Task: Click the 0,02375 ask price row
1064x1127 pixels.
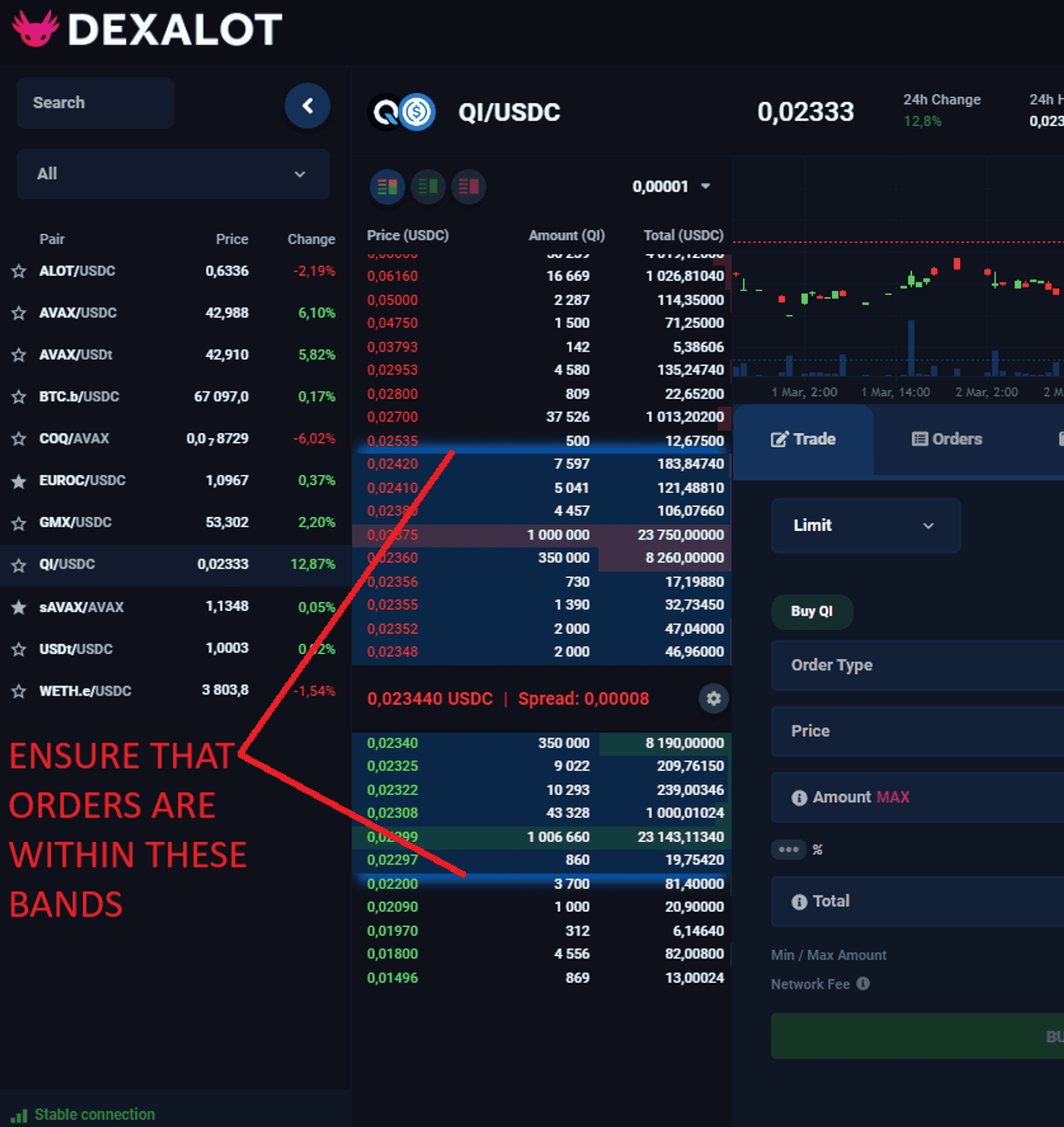Action: coord(542,535)
